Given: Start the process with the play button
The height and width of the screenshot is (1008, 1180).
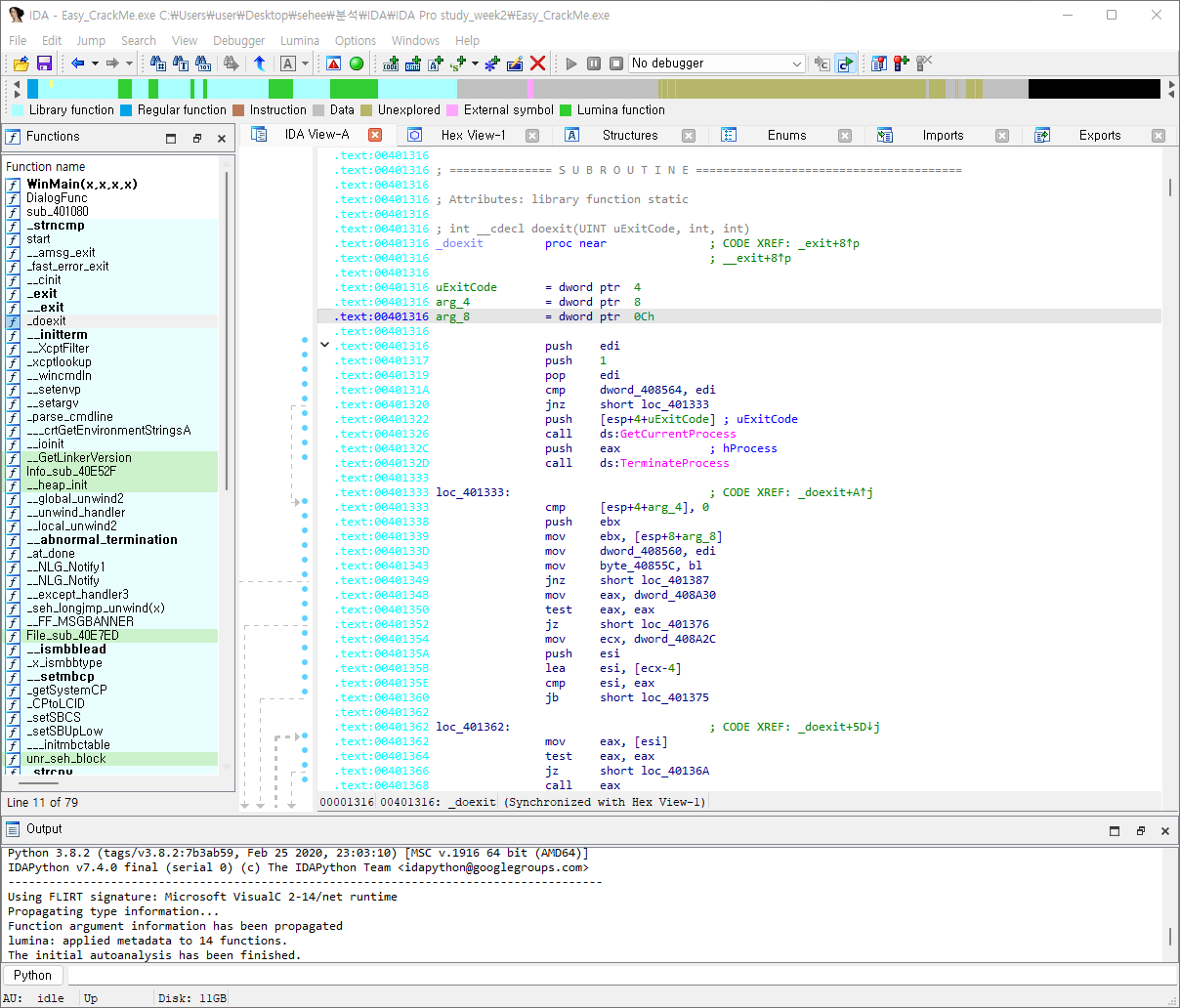Looking at the screenshot, I should pos(571,63).
